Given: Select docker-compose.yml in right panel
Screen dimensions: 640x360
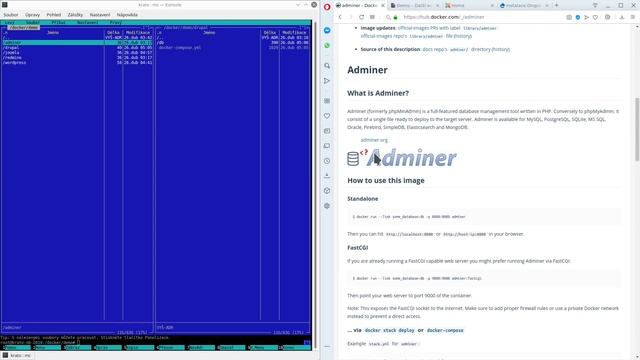Looking at the screenshot, I should pos(233,48).
